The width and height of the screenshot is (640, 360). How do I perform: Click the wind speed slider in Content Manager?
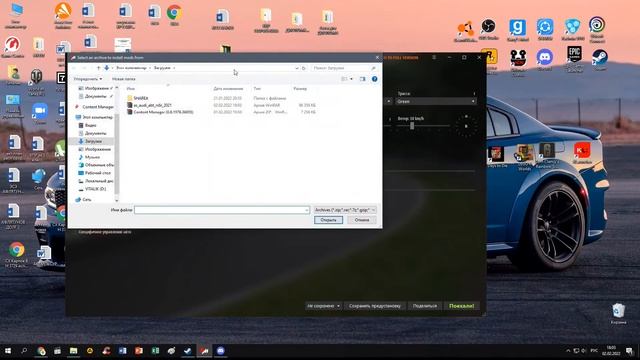click(x=423, y=126)
